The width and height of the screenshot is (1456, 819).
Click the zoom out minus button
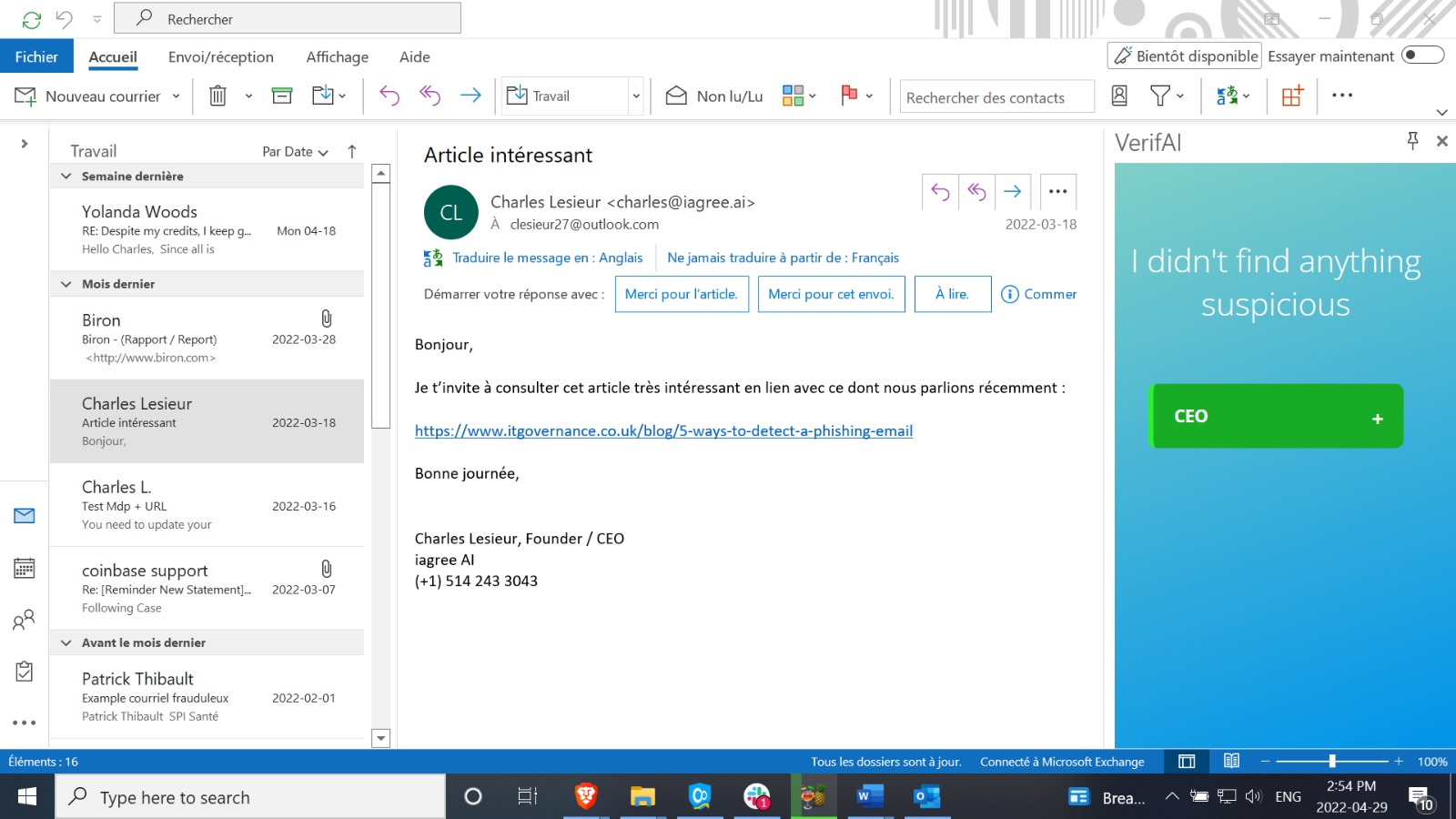(1265, 762)
